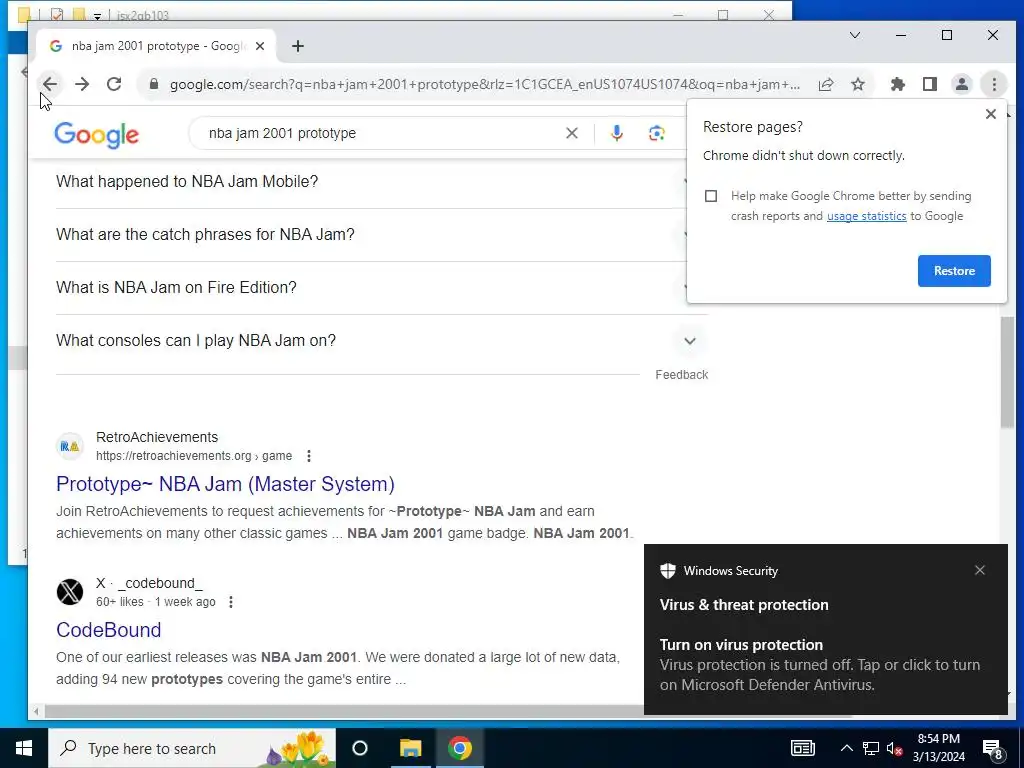This screenshot has height=768, width=1024.
Task: Expand 'What happened to NBA Jam Mobile?' question
Action: pyautogui.click(x=372, y=182)
